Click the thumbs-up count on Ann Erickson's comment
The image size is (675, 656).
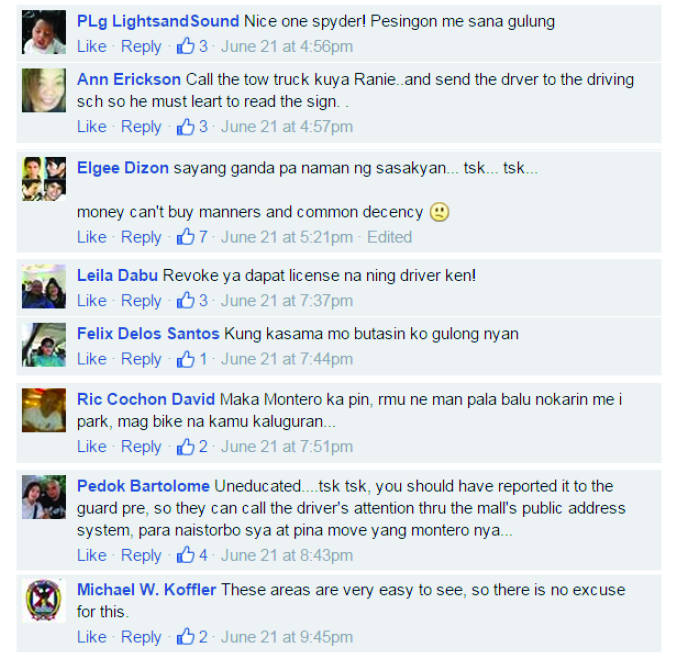pos(203,127)
